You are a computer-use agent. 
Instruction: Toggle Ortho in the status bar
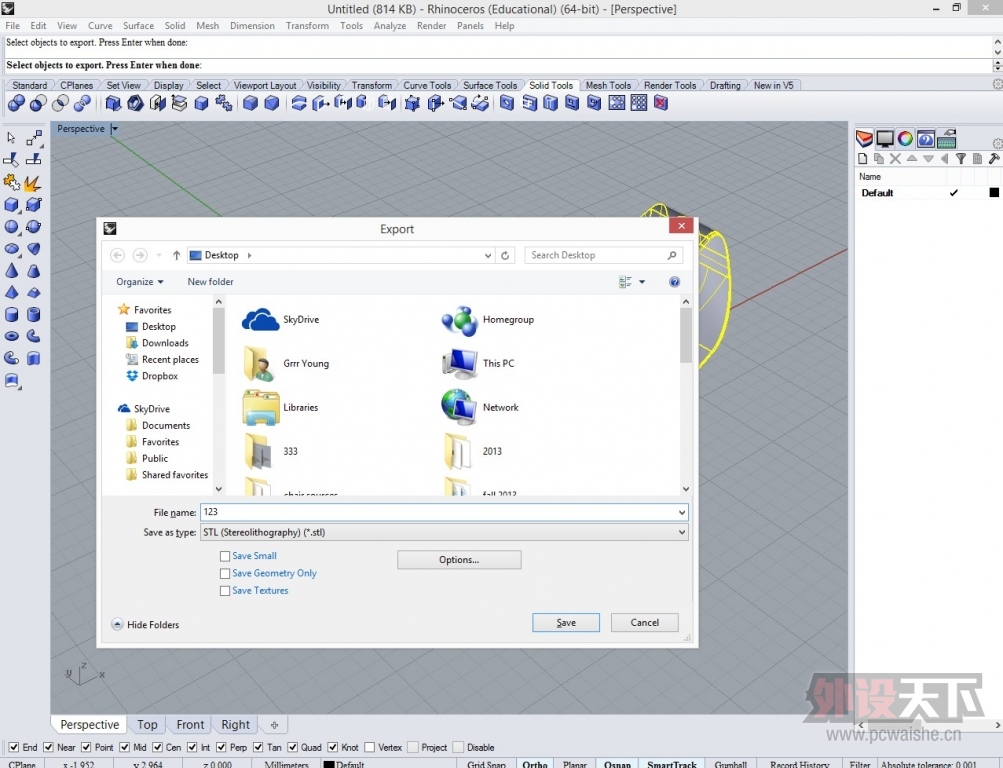click(535, 764)
